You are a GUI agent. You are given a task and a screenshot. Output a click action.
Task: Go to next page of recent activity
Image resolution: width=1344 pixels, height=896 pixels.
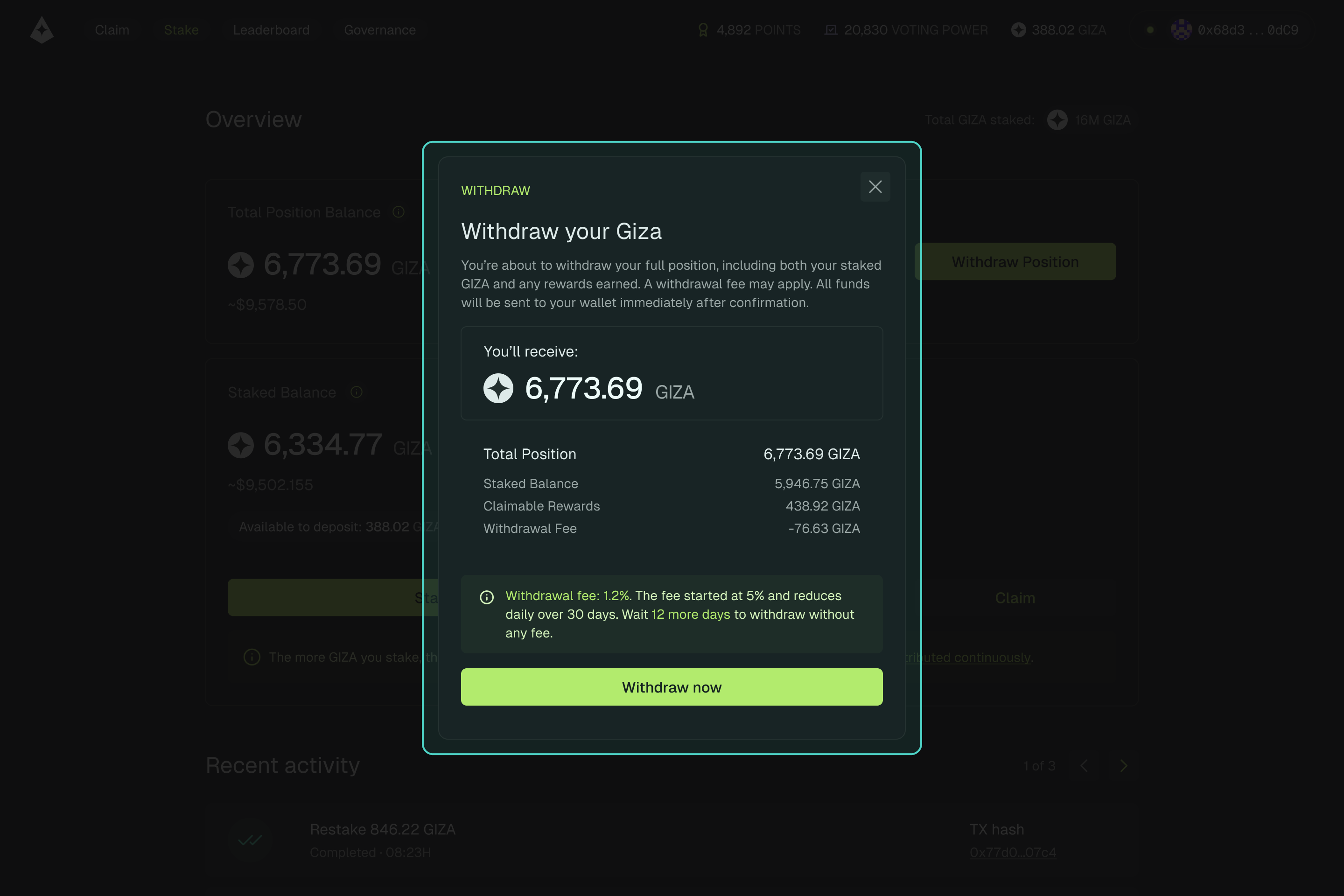click(1123, 766)
